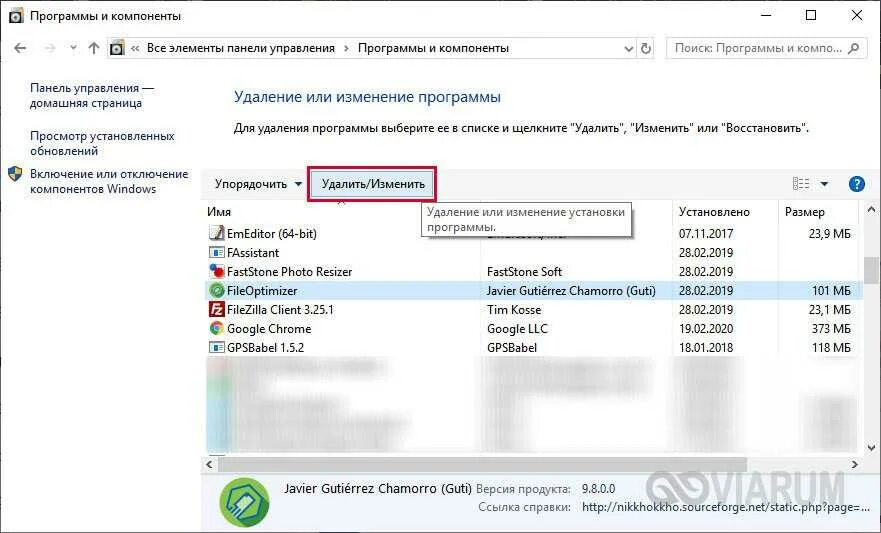Click the horizontal scrollbar thumb
Screen dimensions: 881x533
coord(482,464)
